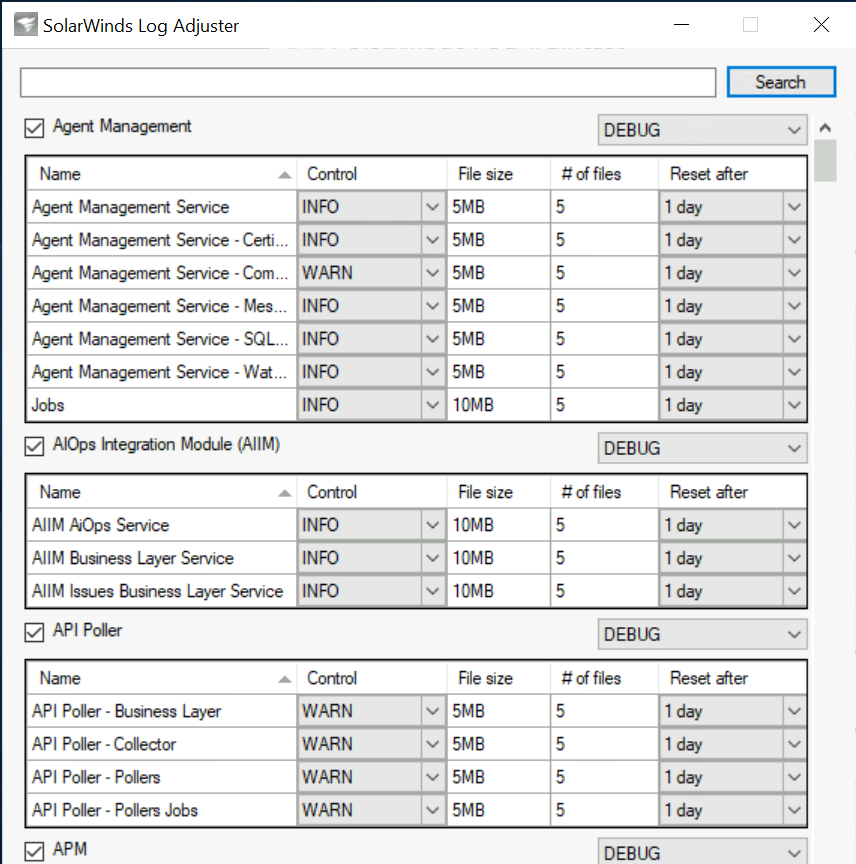Open Reset after dropdown for API Poller - Collector
The image size is (856, 864).
coord(733,744)
